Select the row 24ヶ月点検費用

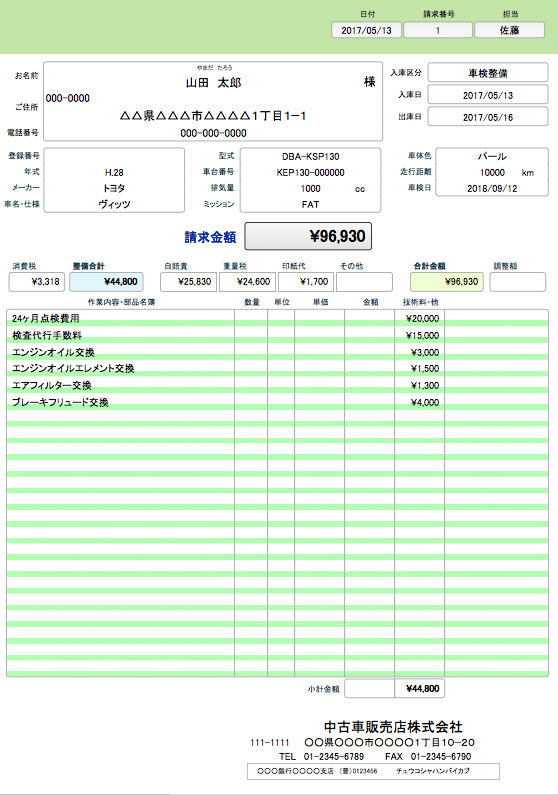[277, 318]
